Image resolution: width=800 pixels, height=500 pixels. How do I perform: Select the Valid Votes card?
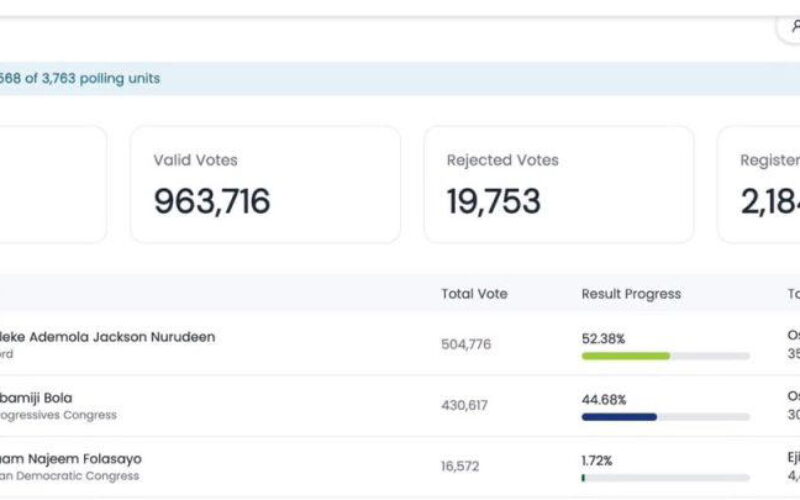coord(265,184)
